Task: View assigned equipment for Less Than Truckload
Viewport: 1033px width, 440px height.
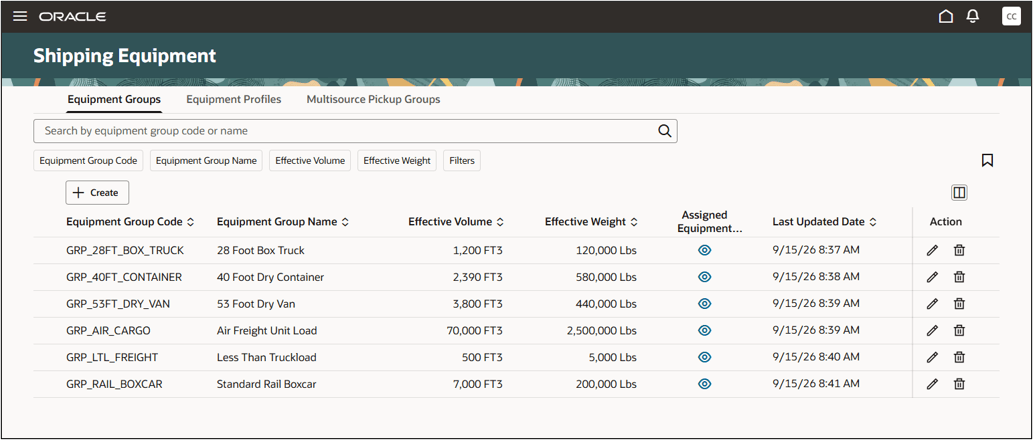Action: coord(704,357)
